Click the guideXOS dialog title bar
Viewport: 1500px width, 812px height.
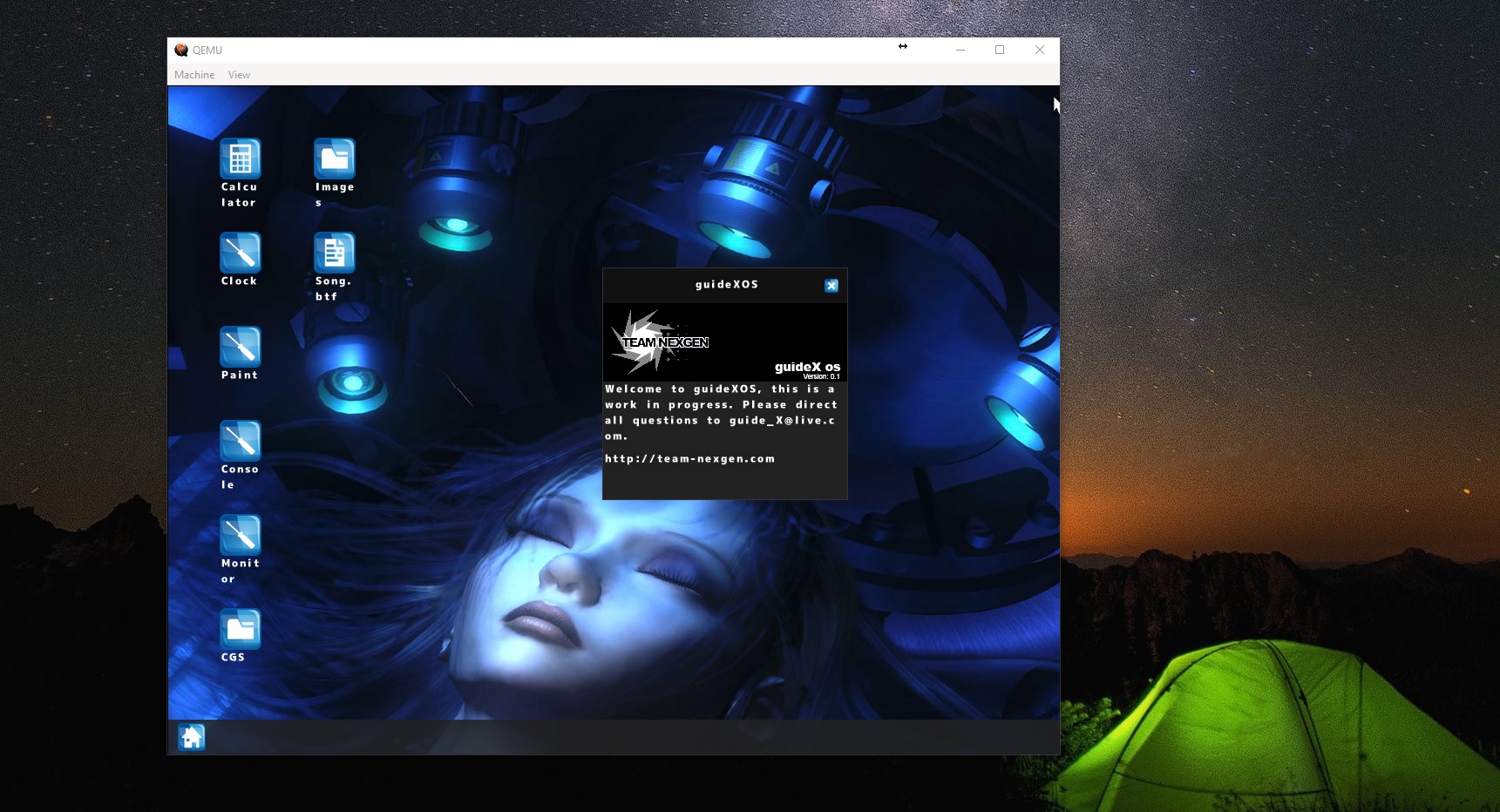tap(725, 285)
